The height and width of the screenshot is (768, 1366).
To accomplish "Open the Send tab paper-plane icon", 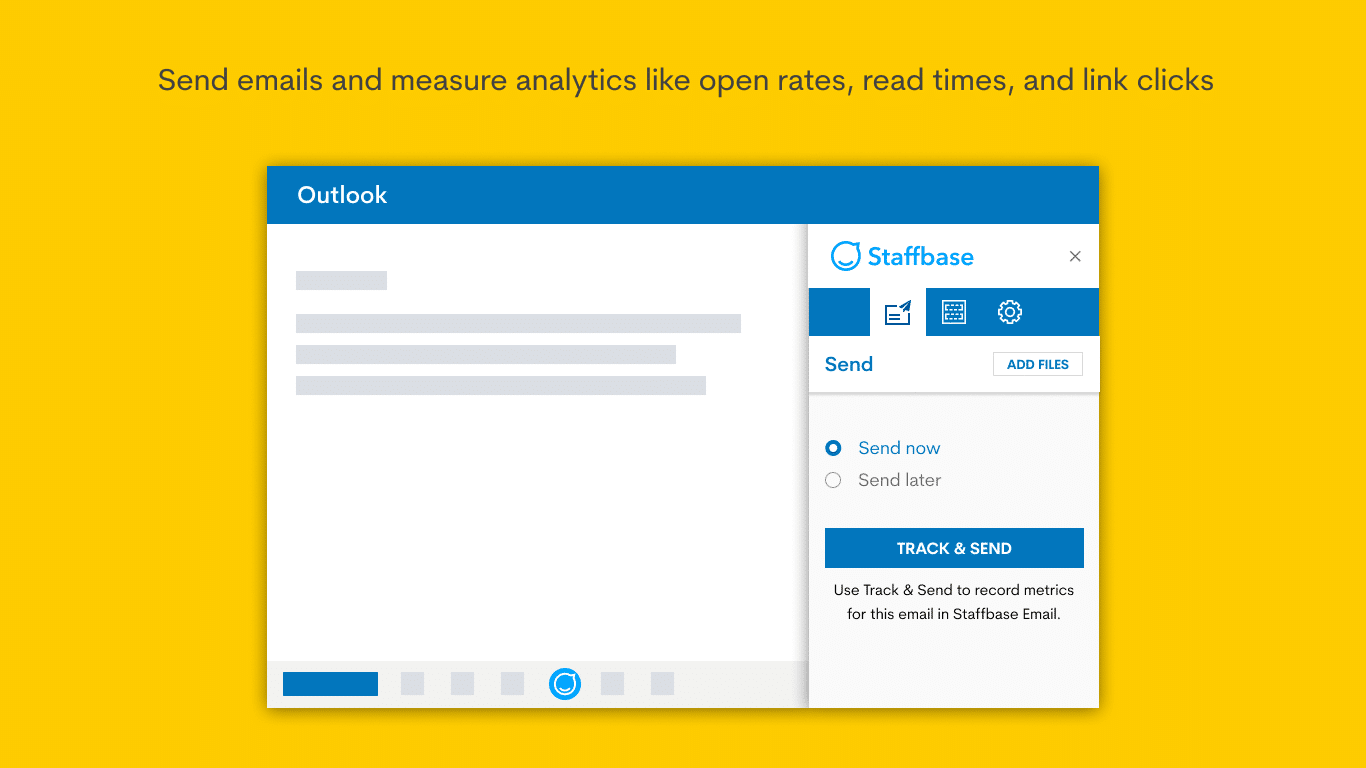I will (898, 312).
